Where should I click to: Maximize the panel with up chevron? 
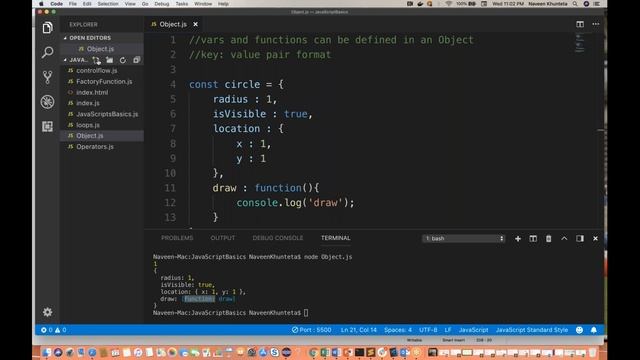click(564, 238)
